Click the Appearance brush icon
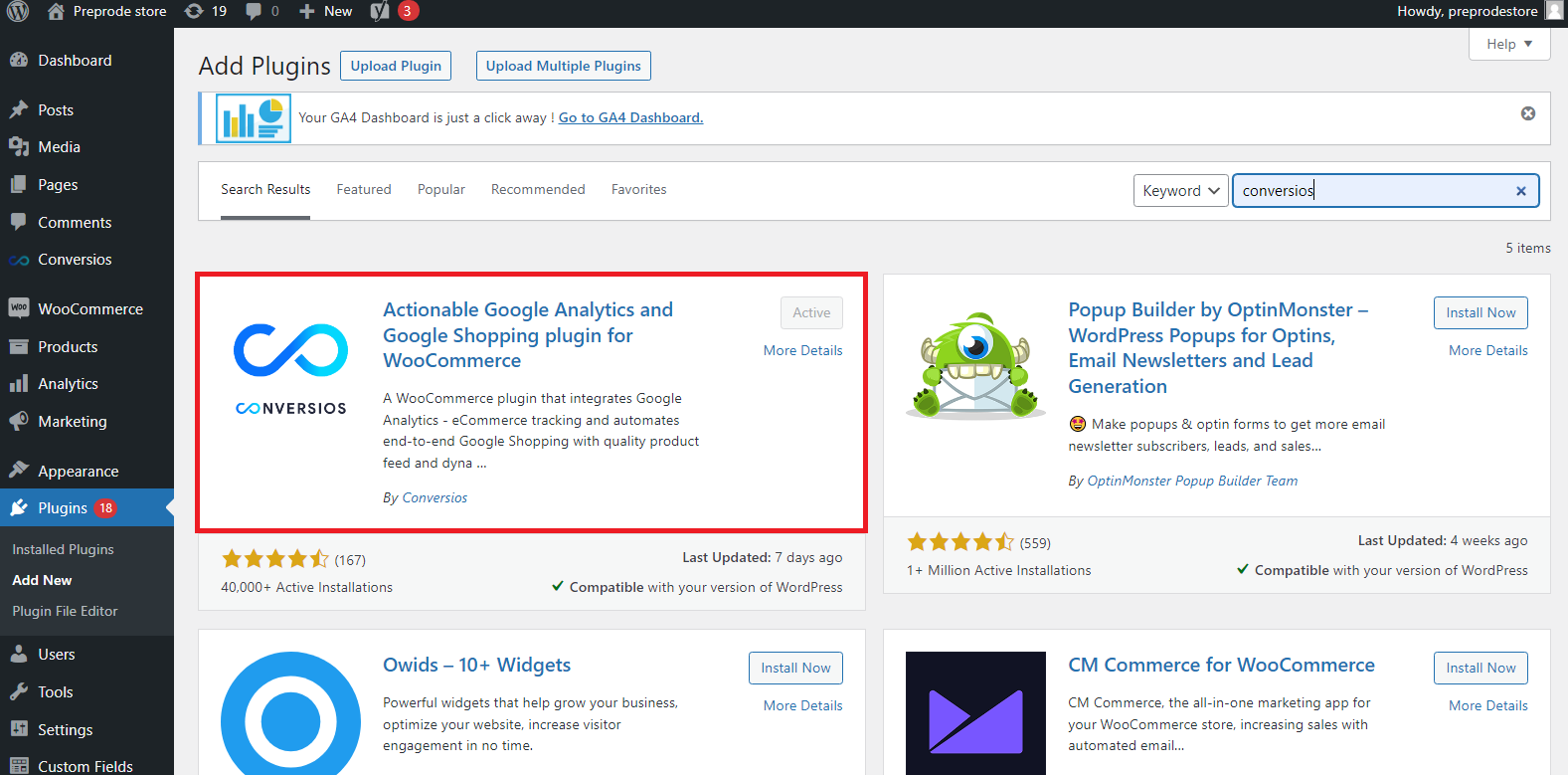Image resolution: width=1568 pixels, height=775 pixels. 19,471
